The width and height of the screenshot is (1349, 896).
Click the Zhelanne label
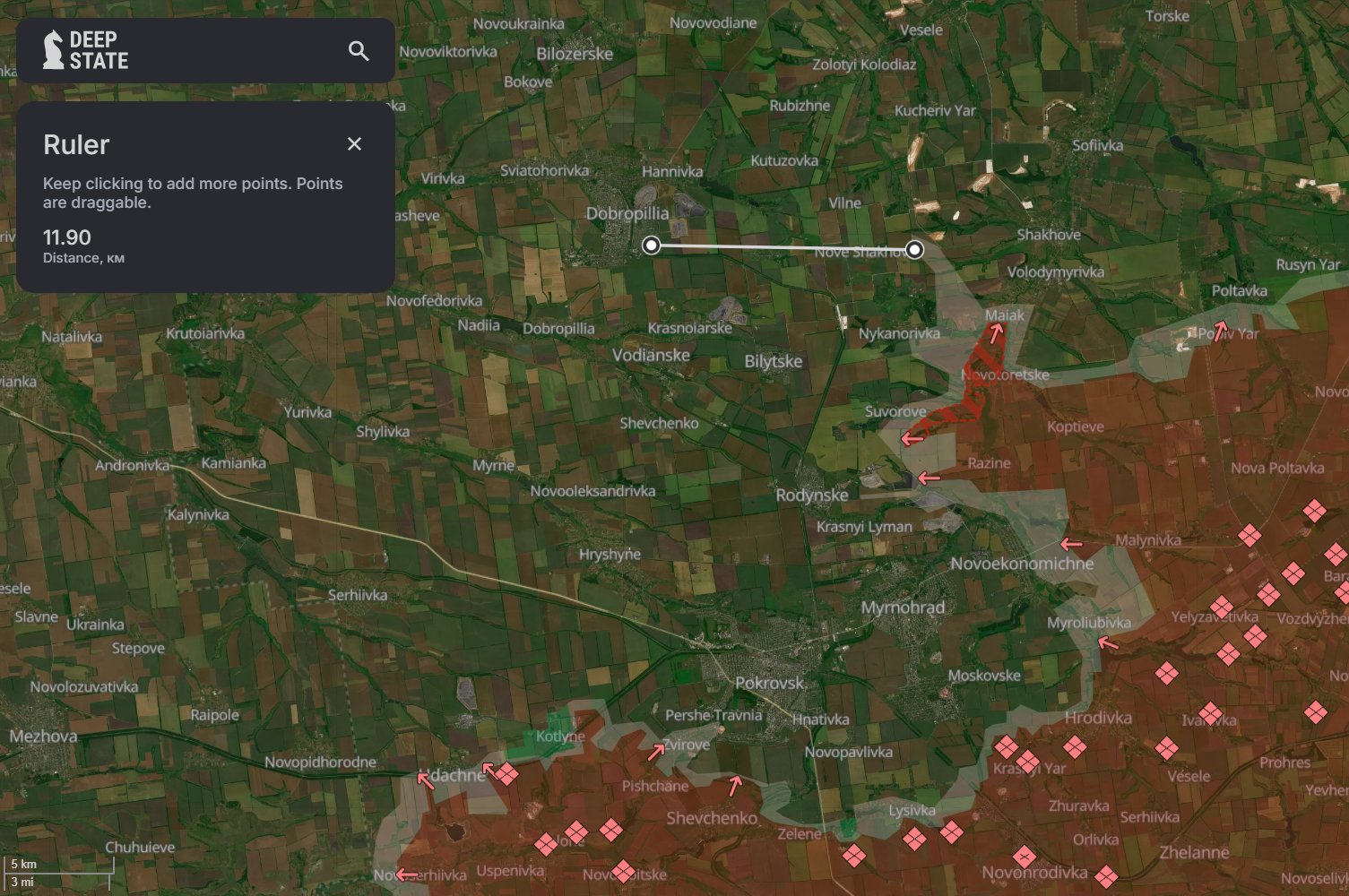[x=1194, y=853]
